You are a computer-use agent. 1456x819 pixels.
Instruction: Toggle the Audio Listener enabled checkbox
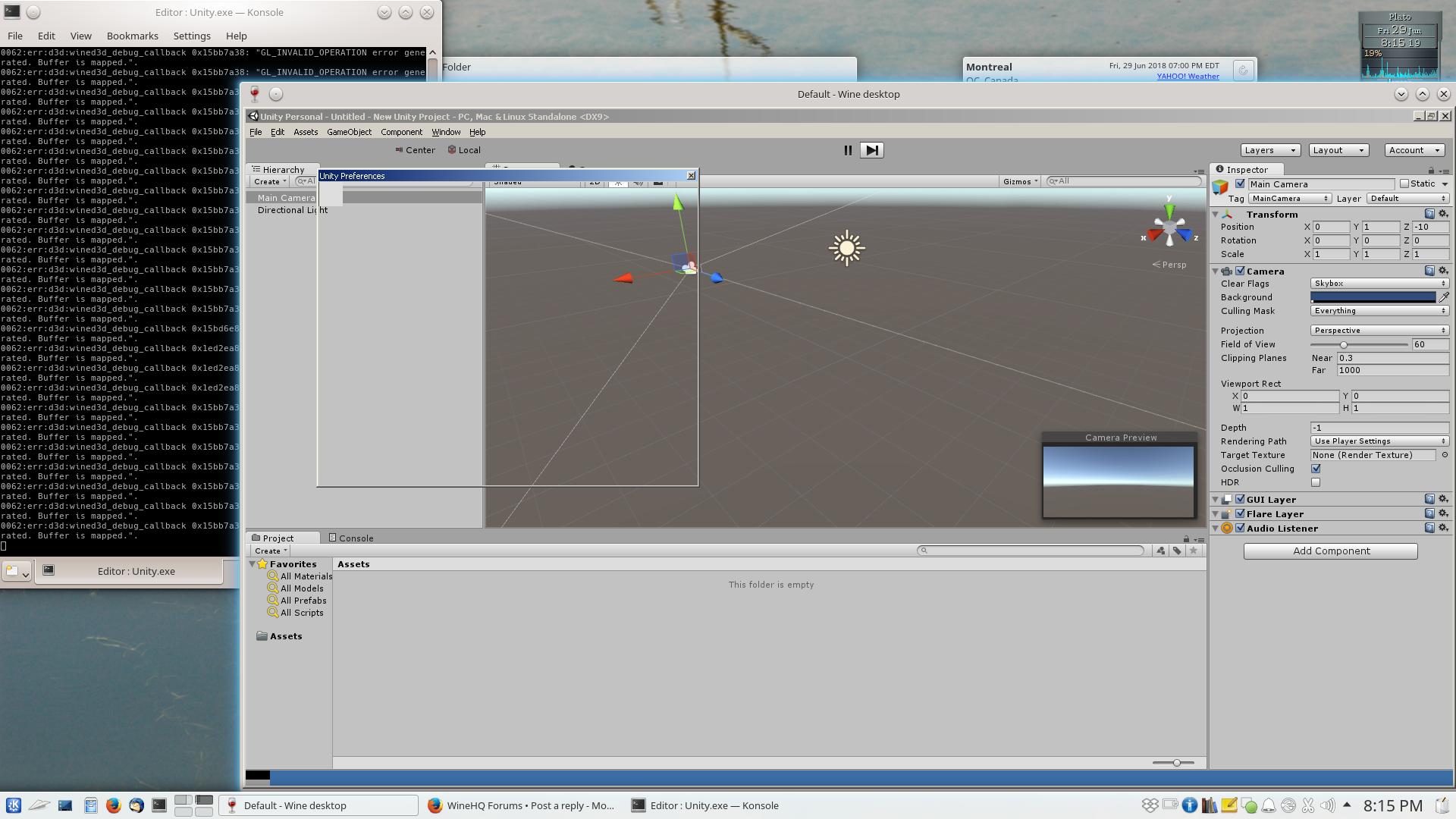pyautogui.click(x=1241, y=529)
